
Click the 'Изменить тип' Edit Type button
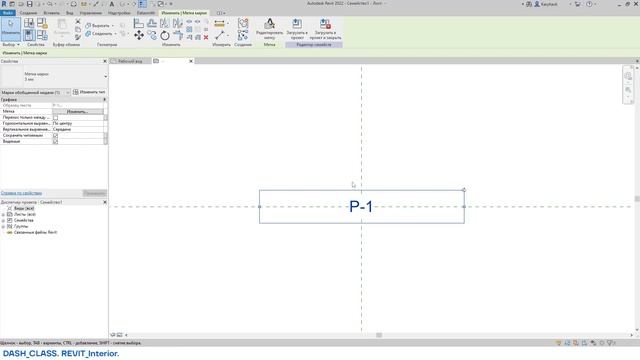pos(89,92)
